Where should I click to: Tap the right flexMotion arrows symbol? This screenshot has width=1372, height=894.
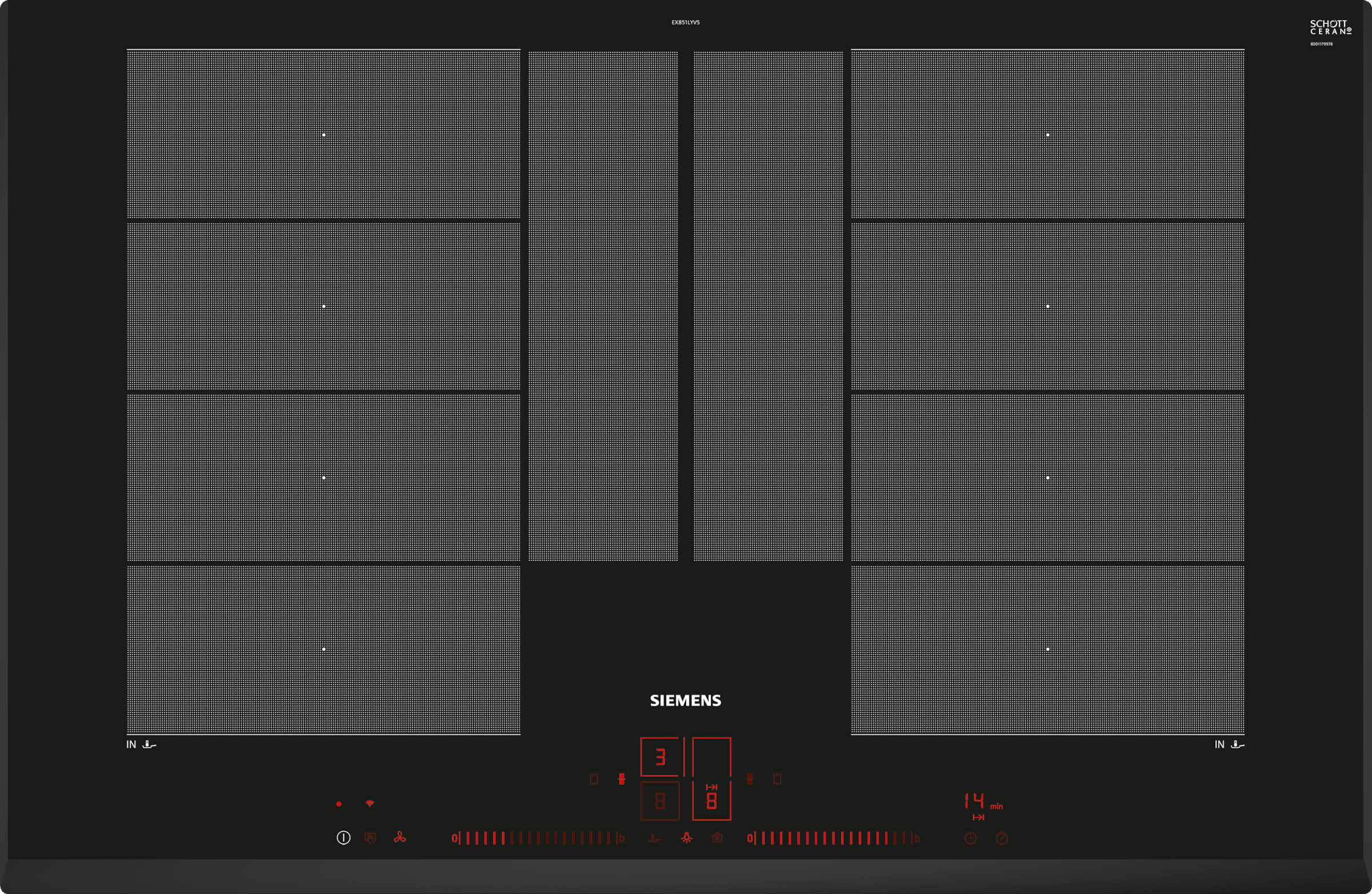pos(777,779)
